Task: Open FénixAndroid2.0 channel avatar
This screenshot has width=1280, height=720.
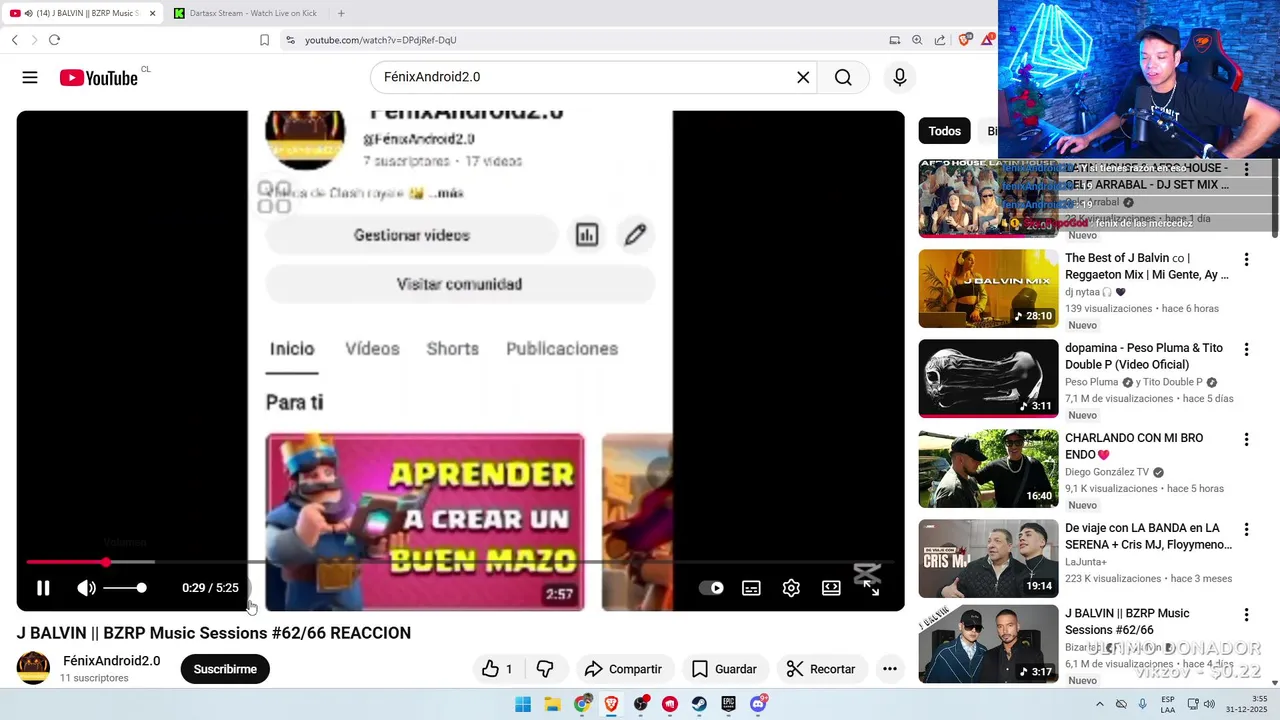Action: pos(33,668)
